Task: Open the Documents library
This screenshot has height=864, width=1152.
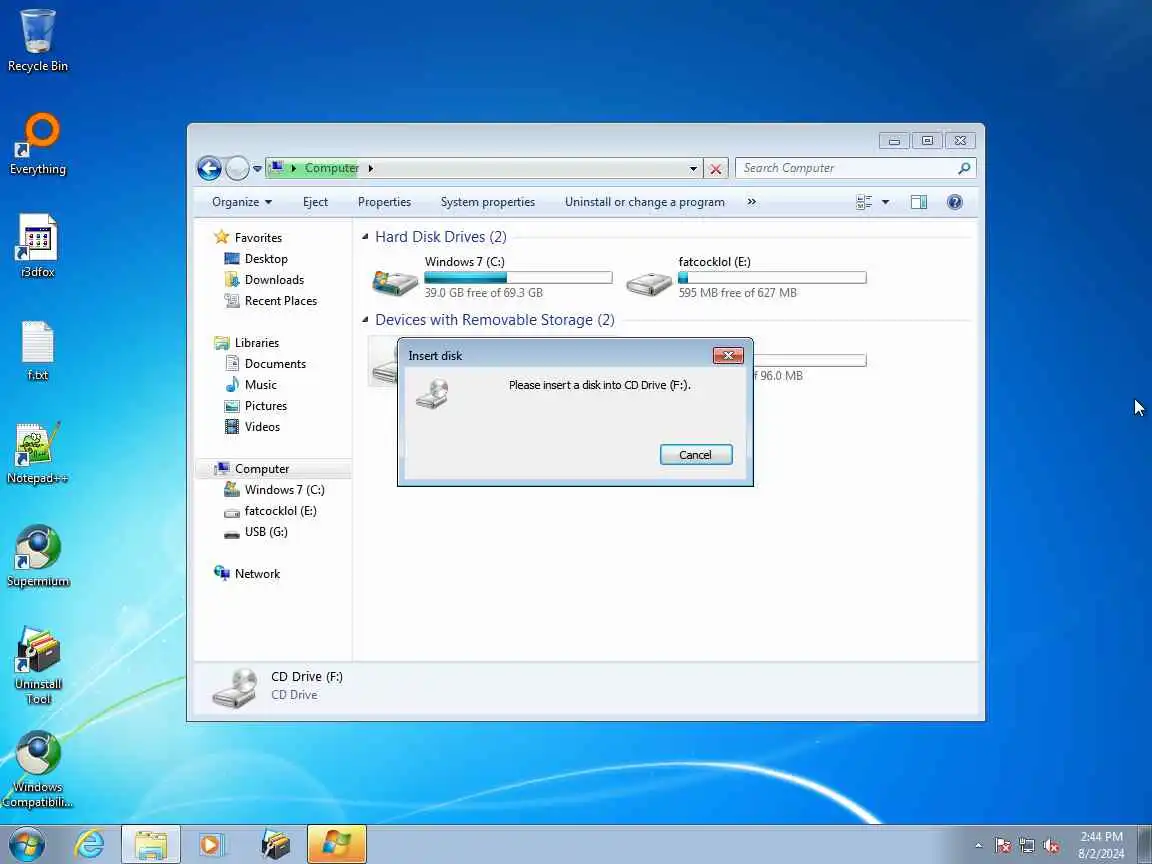Action: [265, 364]
